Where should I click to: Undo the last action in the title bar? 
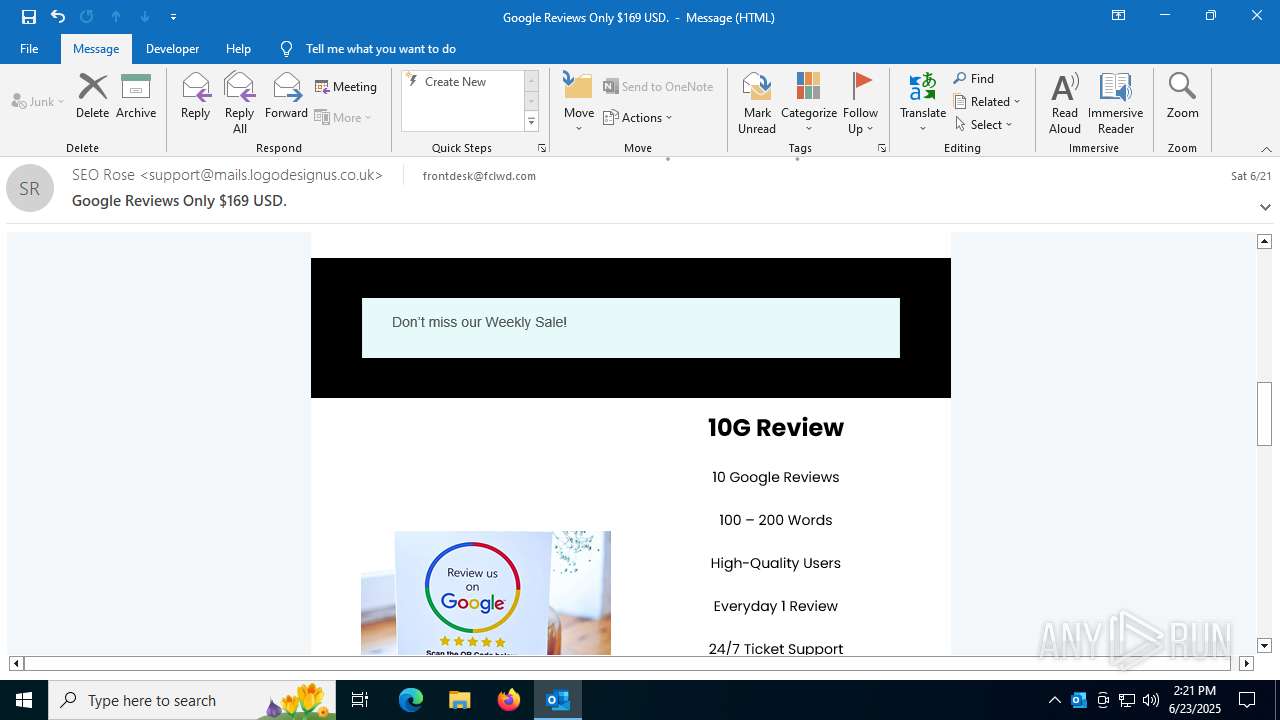tap(58, 17)
